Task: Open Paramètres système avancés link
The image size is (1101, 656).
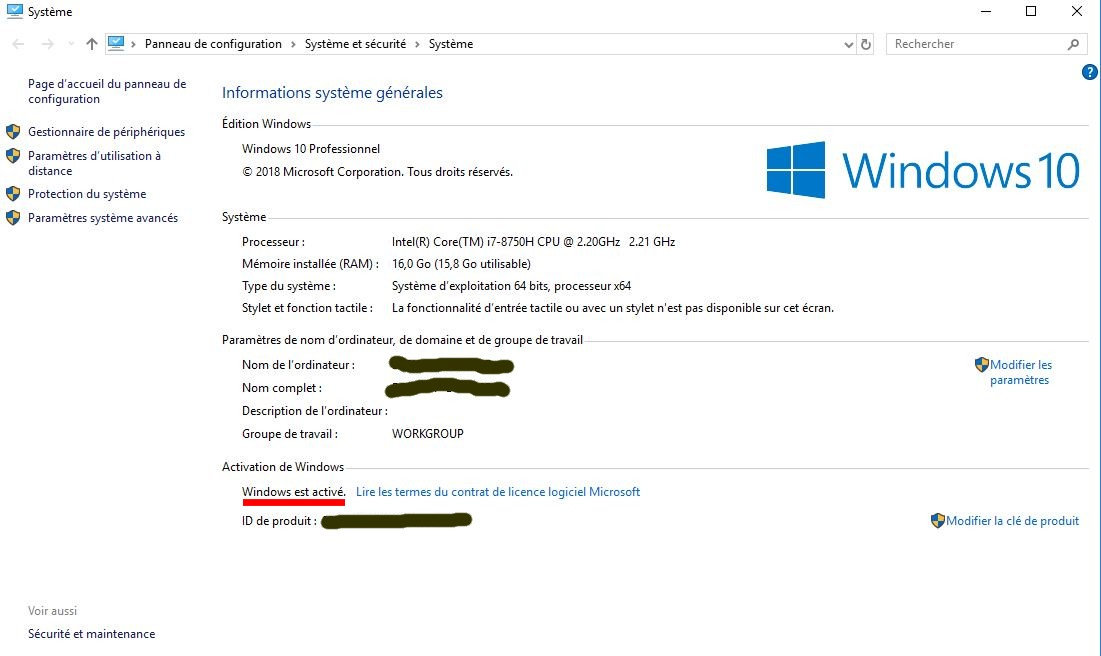Action: pos(103,218)
